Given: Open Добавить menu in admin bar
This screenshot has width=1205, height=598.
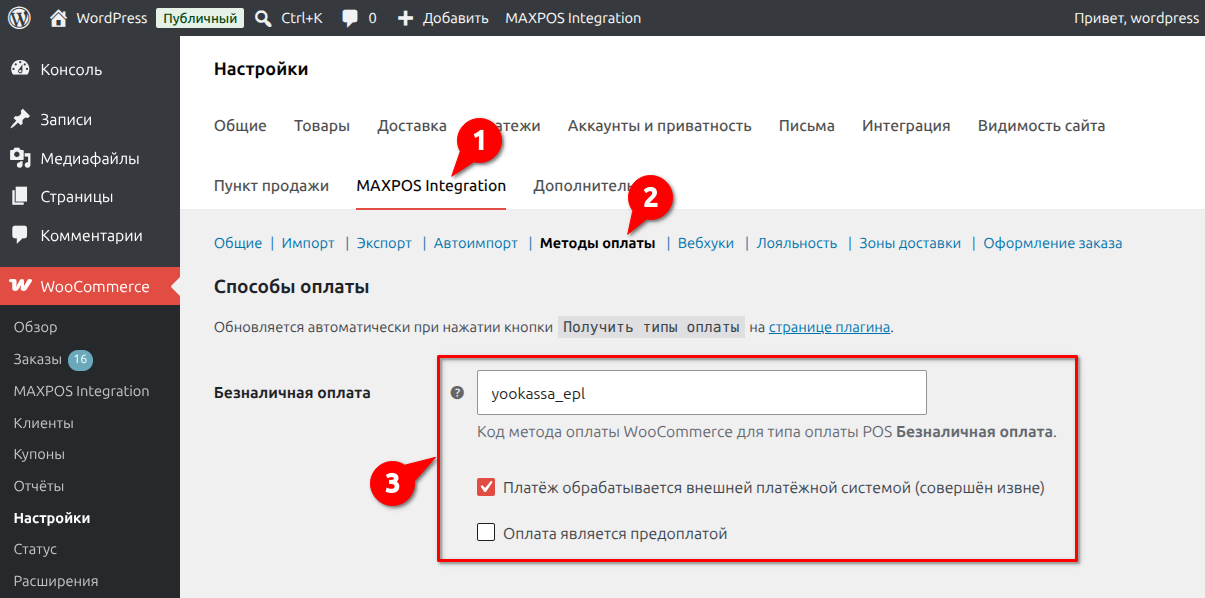Looking at the screenshot, I should pyautogui.click(x=456, y=18).
